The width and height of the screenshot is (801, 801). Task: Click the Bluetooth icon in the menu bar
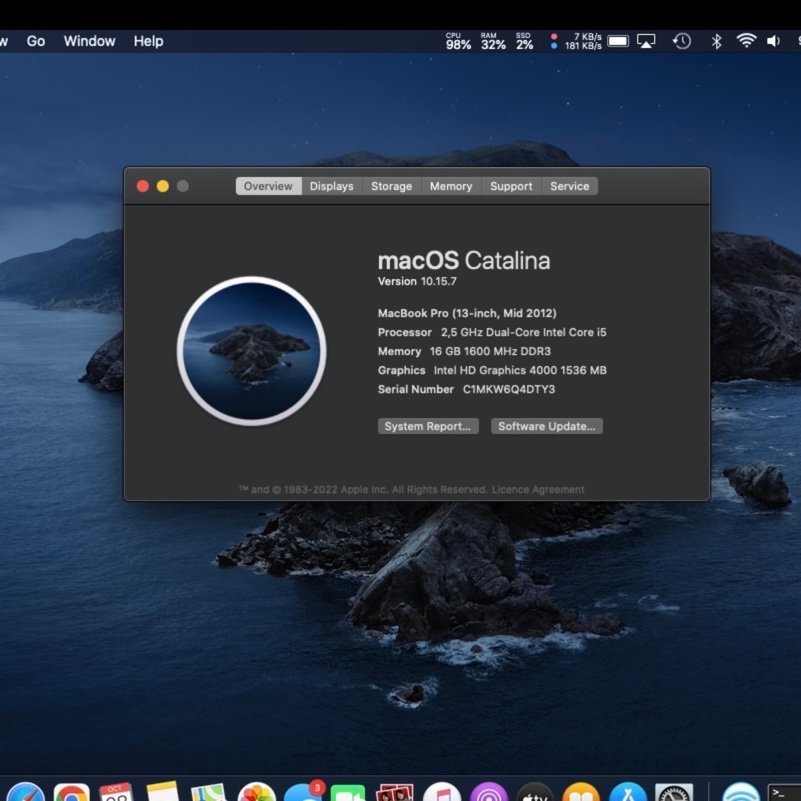coord(716,41)
